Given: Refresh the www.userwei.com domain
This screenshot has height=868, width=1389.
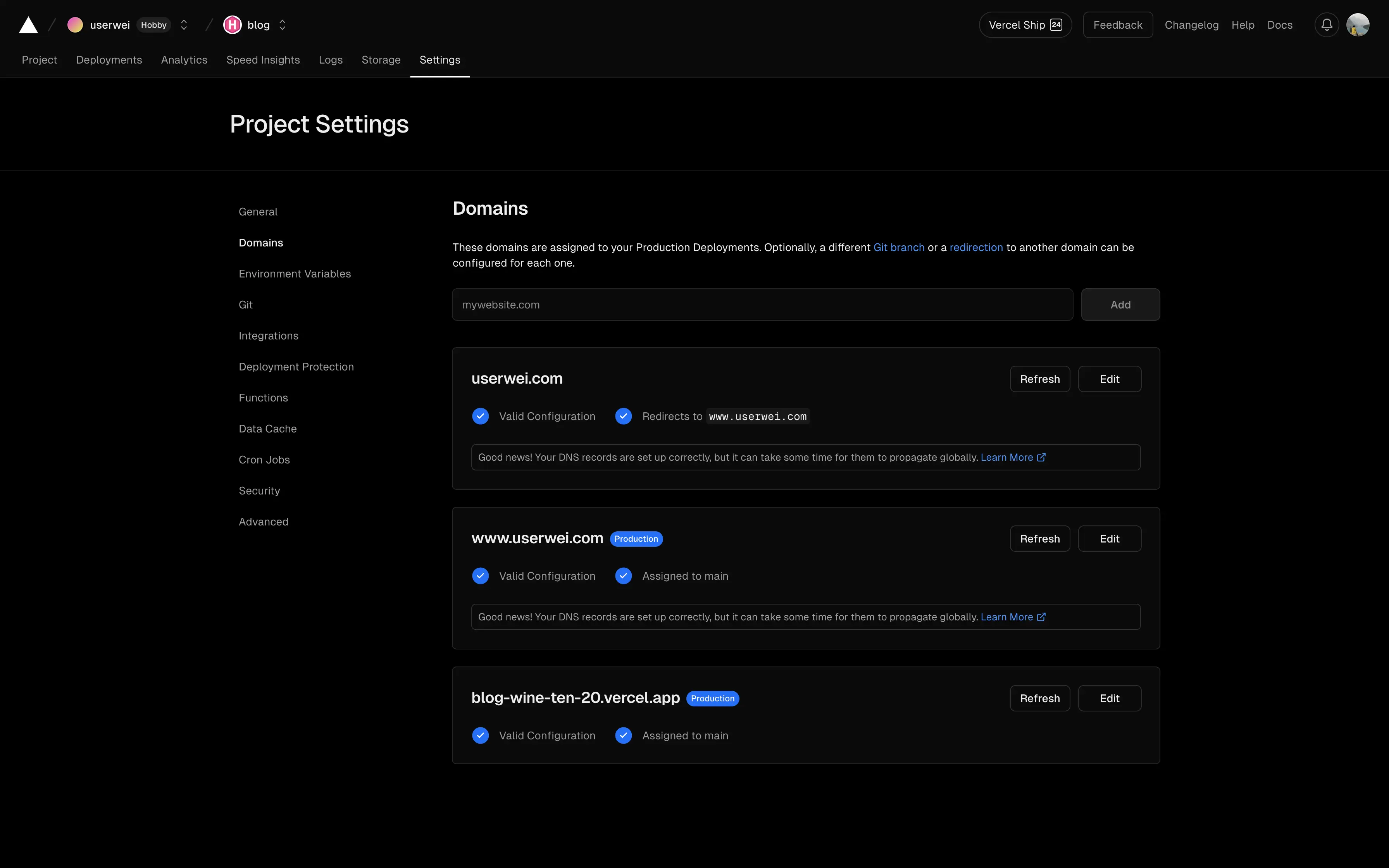Looking at the screenshot, I should (1040, 539).
